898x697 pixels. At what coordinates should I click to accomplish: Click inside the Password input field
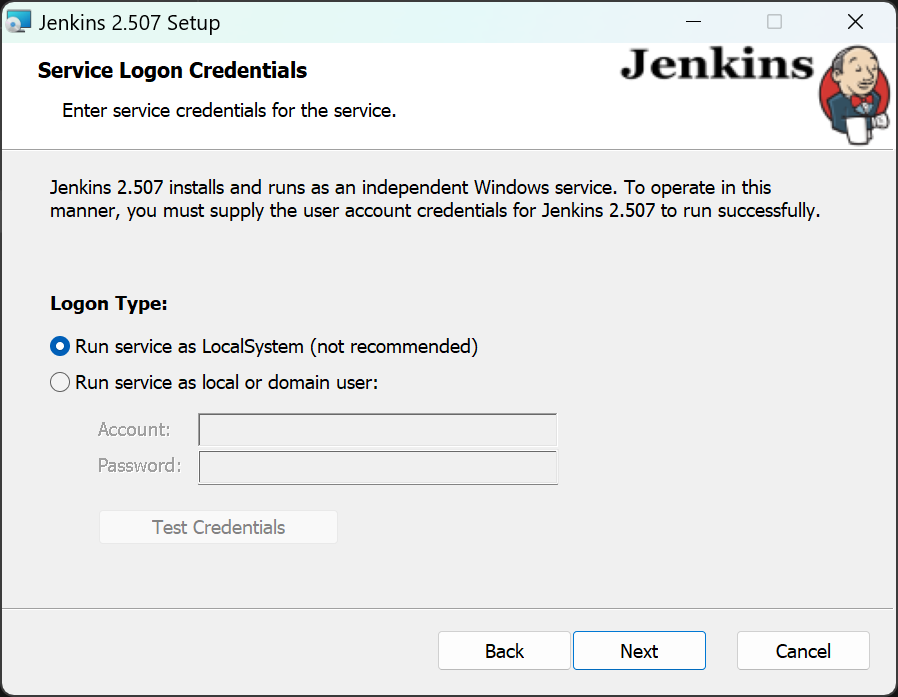(377, 466)
